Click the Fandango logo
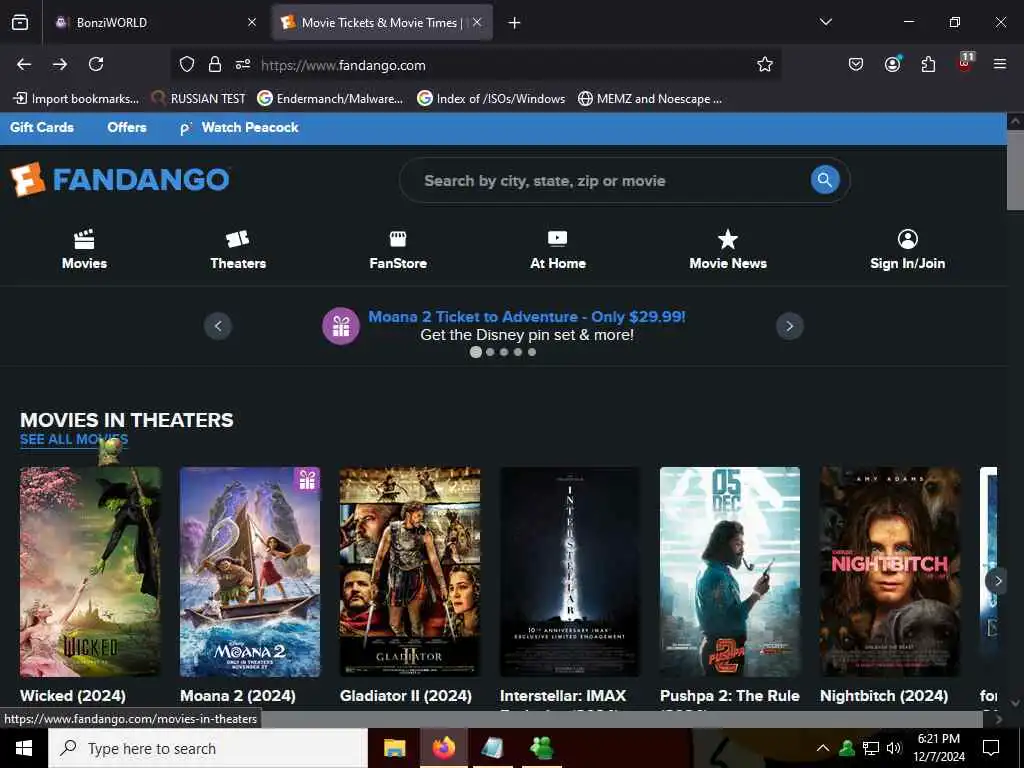1024x768 pixels. coord(120,180)
